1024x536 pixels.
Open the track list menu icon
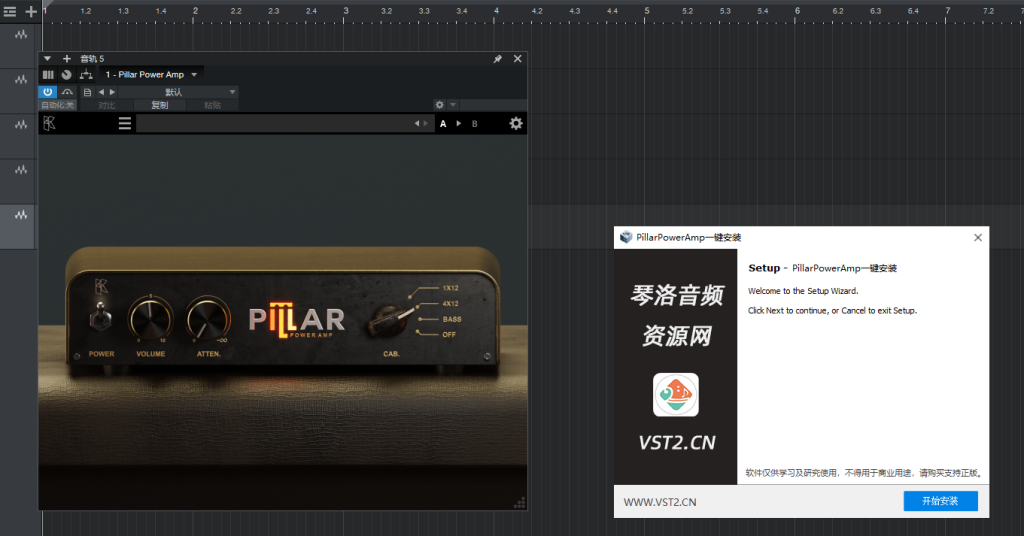pyautogui.click(x=10, y=11)
